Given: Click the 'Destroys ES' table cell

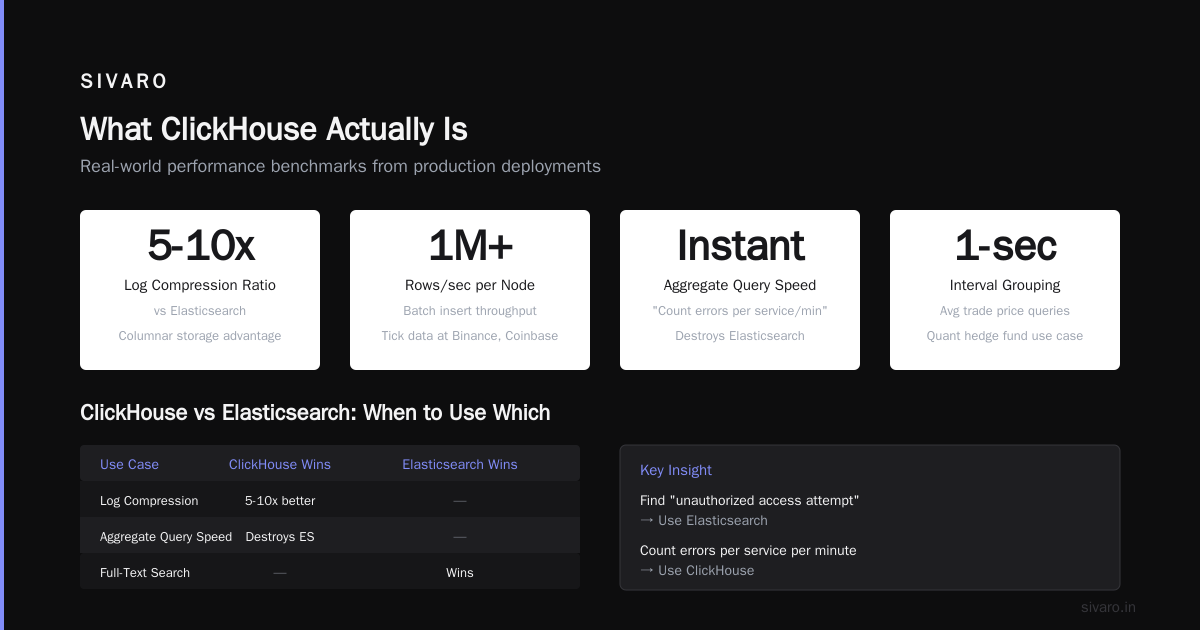Looking at the screenshot, I should (x=280, y=537).
